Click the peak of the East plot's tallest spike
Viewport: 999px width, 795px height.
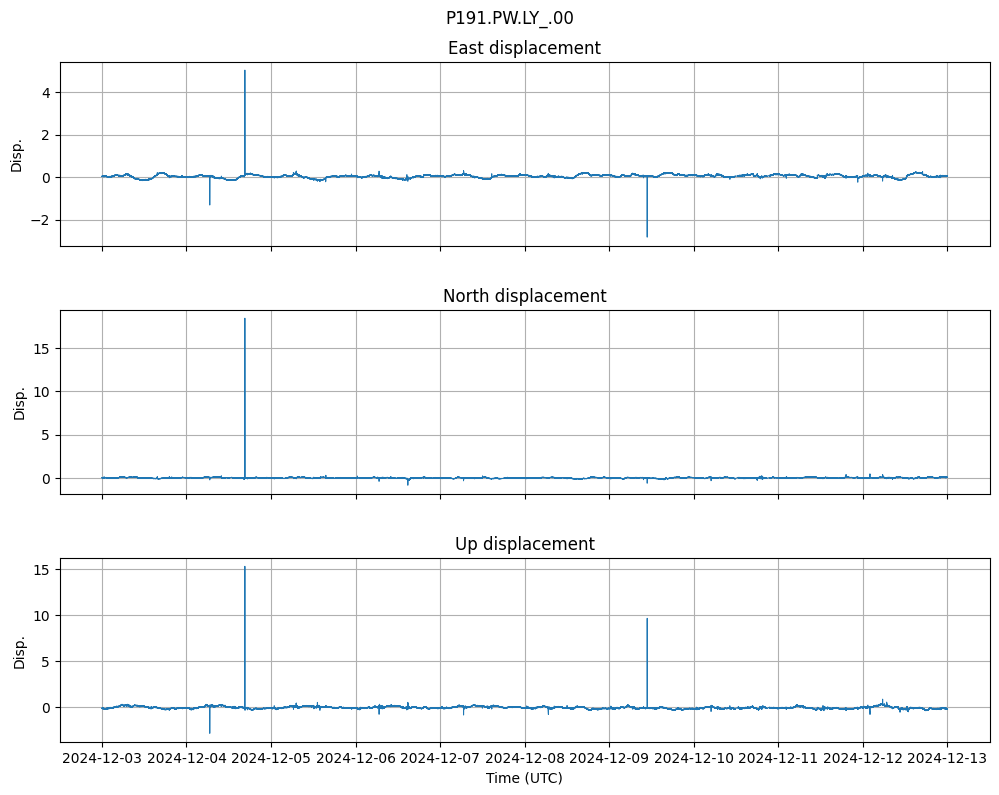(245, 71)
